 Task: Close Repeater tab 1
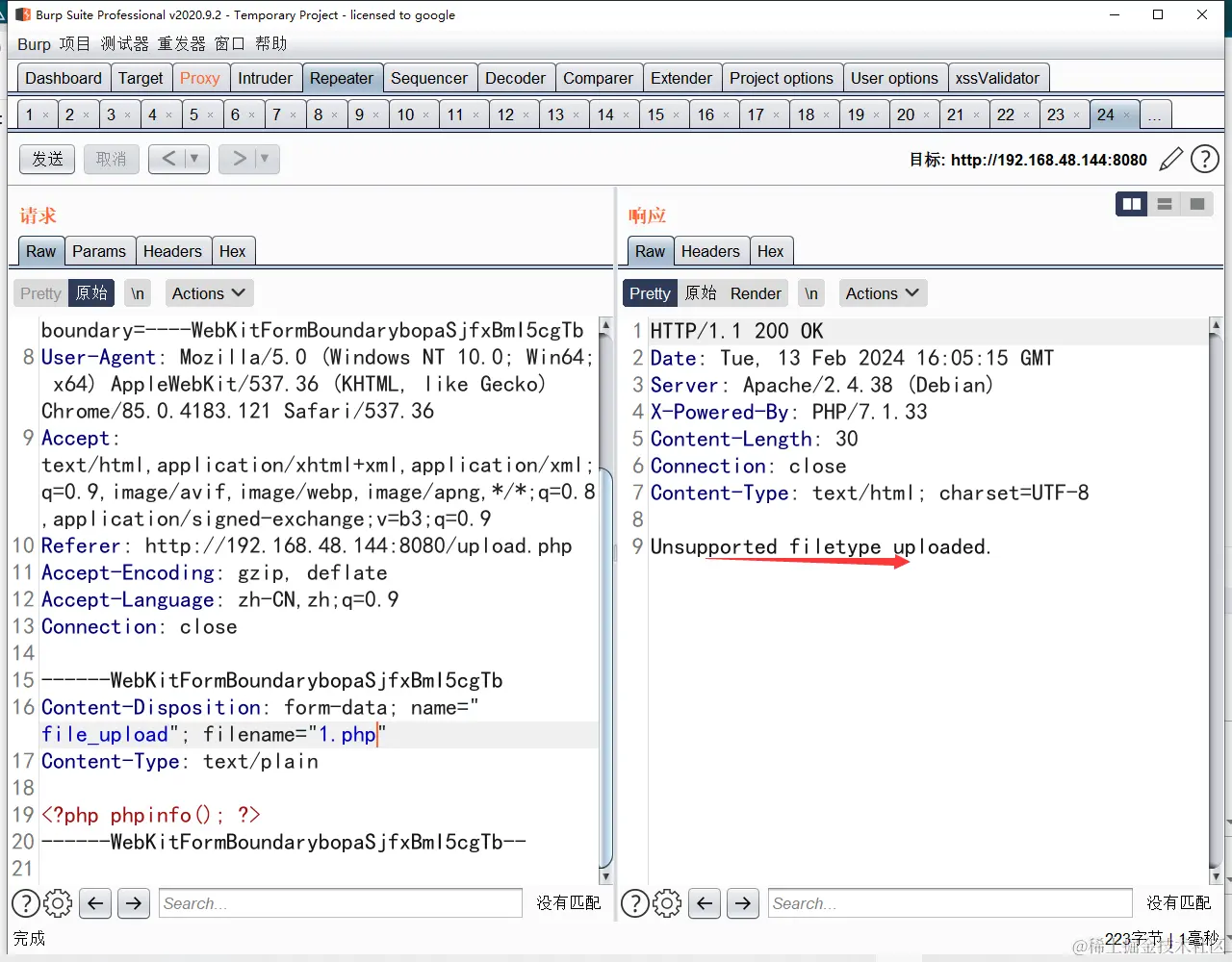45,115
